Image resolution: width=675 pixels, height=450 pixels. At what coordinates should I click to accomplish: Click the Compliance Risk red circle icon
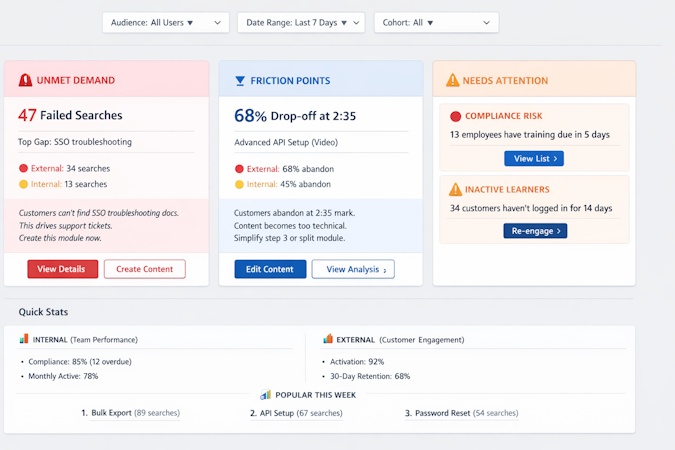455,116
